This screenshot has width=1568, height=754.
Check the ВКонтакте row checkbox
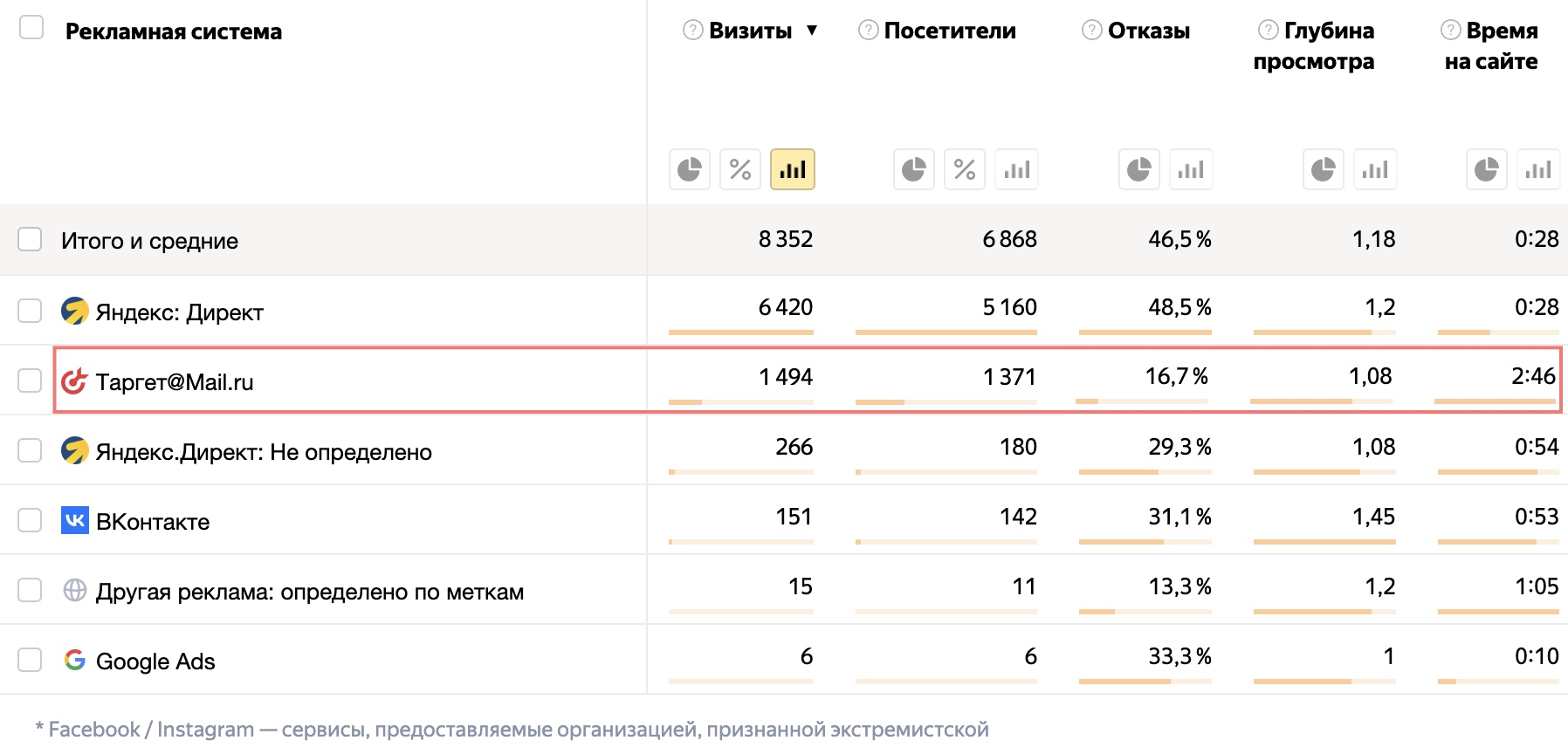pos(31,519)
